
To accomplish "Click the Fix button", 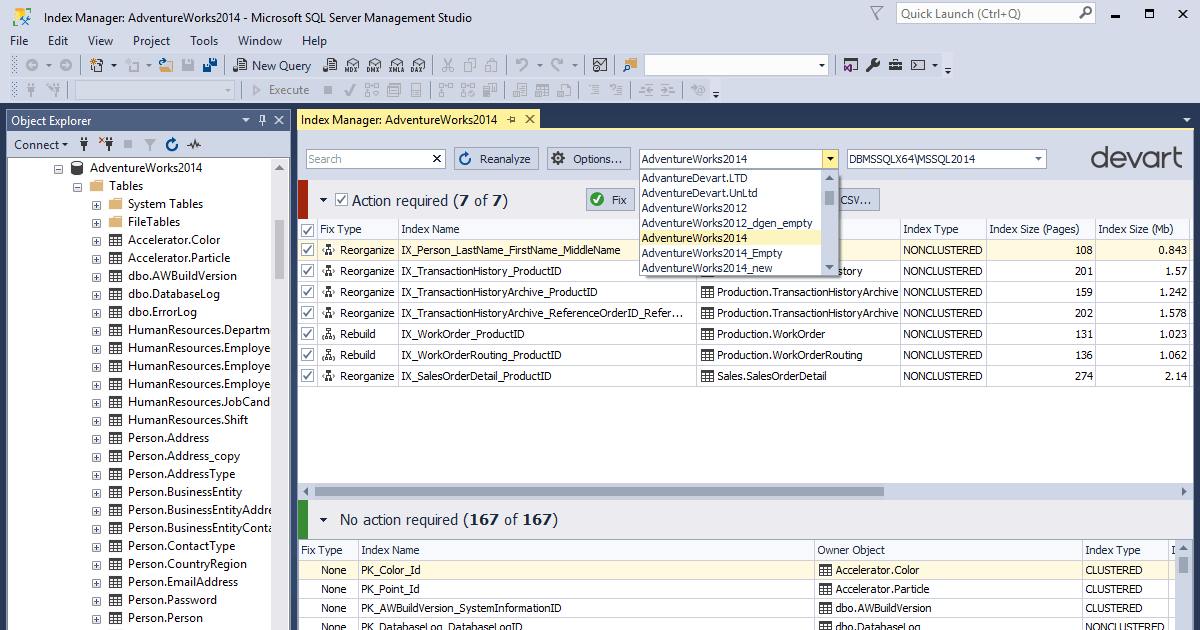I will [x=610, y=199].
